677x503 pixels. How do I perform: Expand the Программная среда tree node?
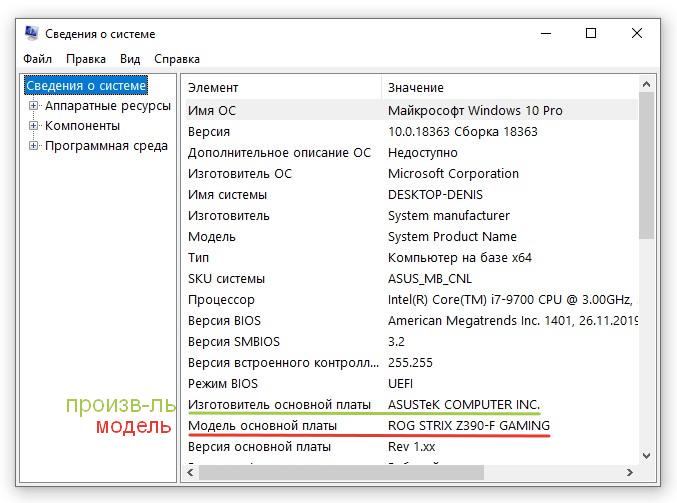point(33,146)
